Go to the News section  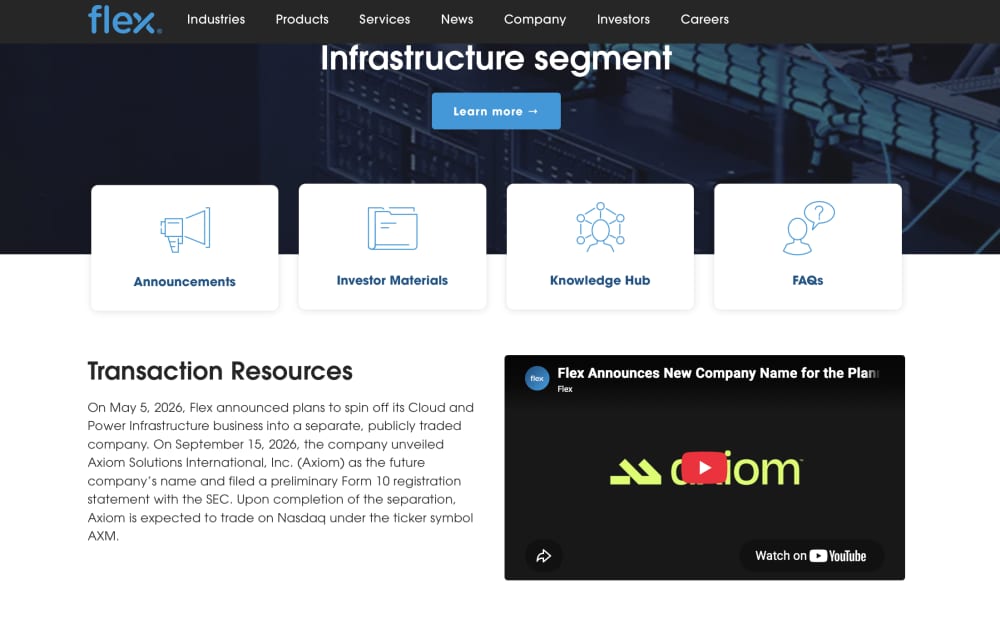pyautogui.click(x=457, y=19)
